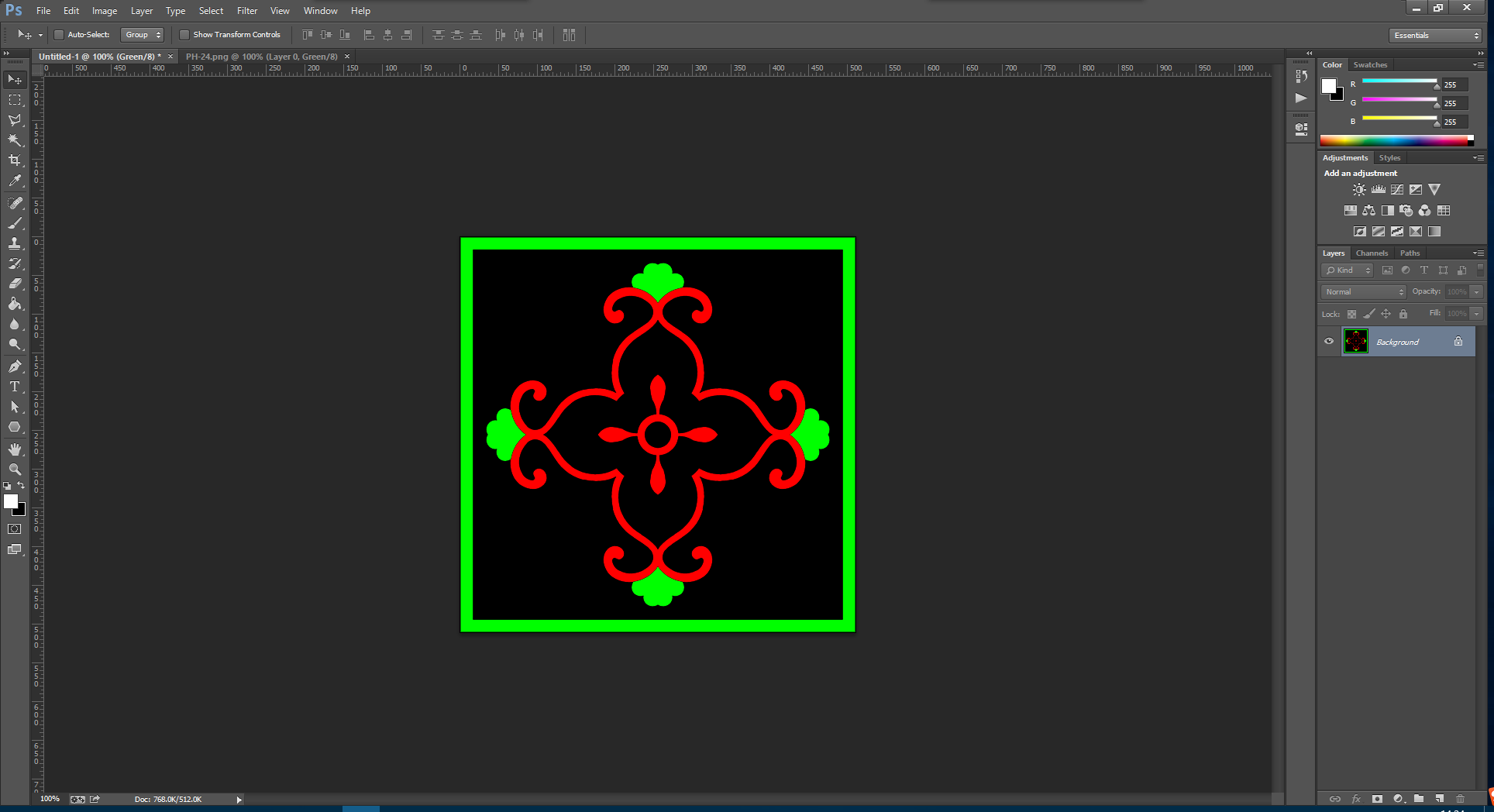Switch to the Swatches tab
This screenshot has width=1494, height=812.
point(1370,65)
